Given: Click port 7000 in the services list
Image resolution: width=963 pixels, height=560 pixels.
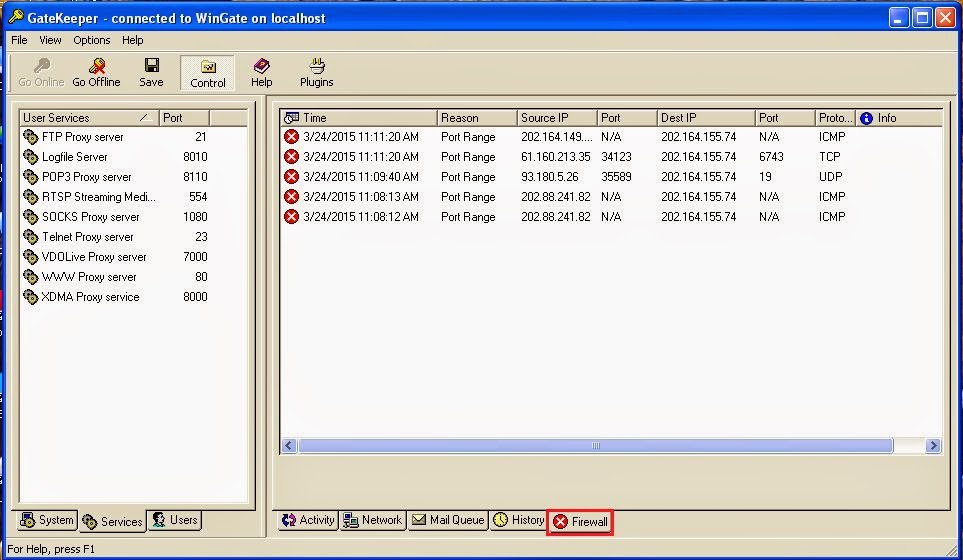Looking at the screenshot, I should 195,257.
